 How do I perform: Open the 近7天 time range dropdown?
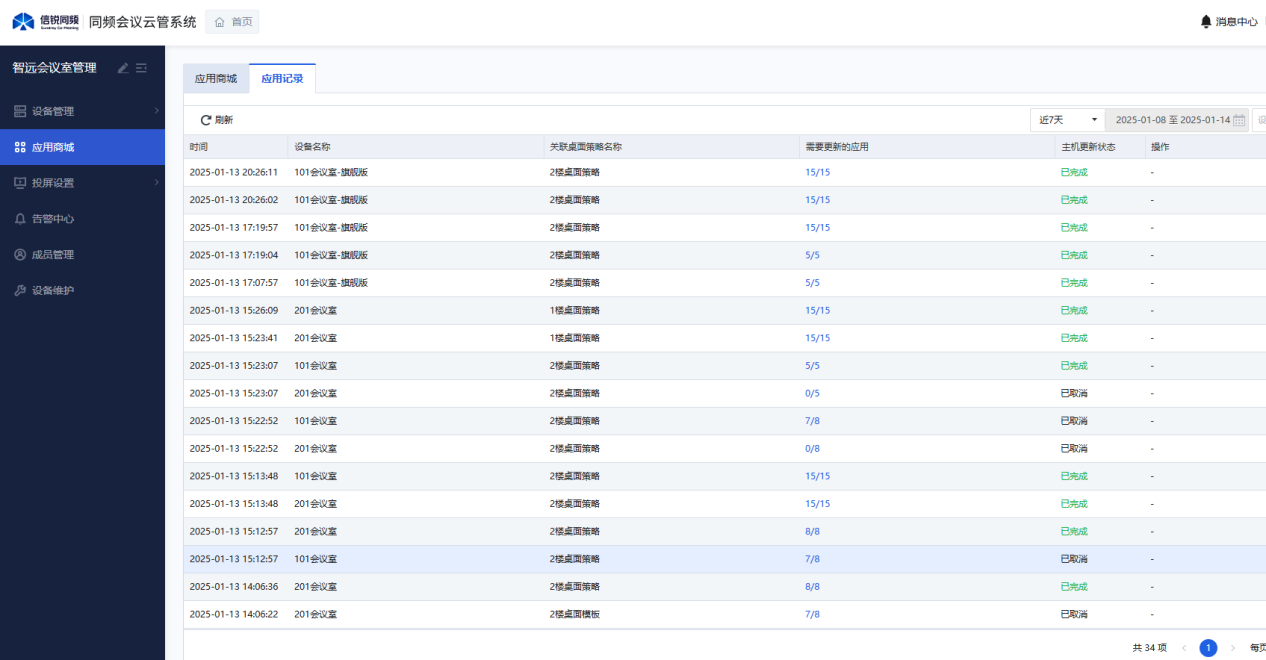click(1067, 120)
